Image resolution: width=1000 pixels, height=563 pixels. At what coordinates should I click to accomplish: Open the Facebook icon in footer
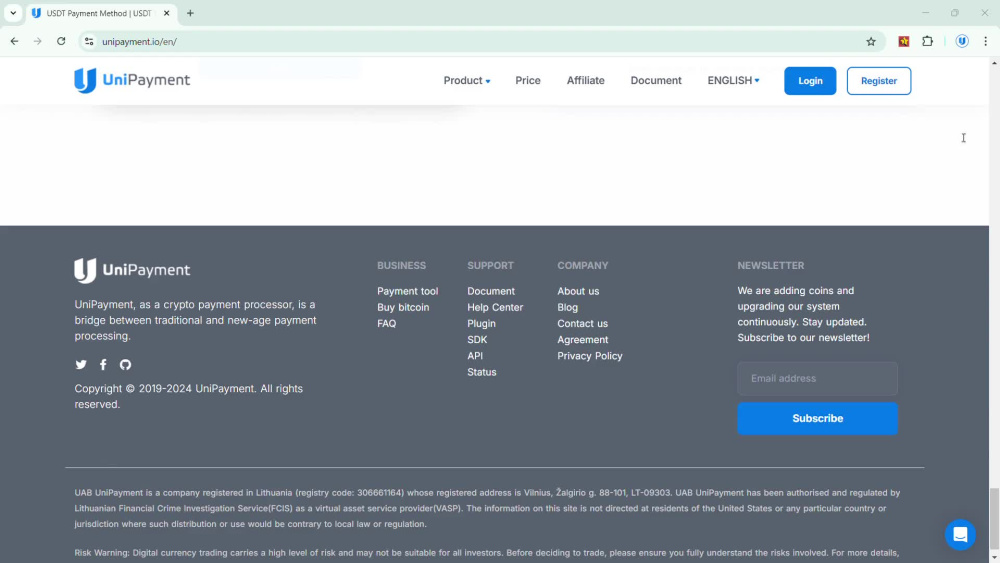(x=103, y=365)
